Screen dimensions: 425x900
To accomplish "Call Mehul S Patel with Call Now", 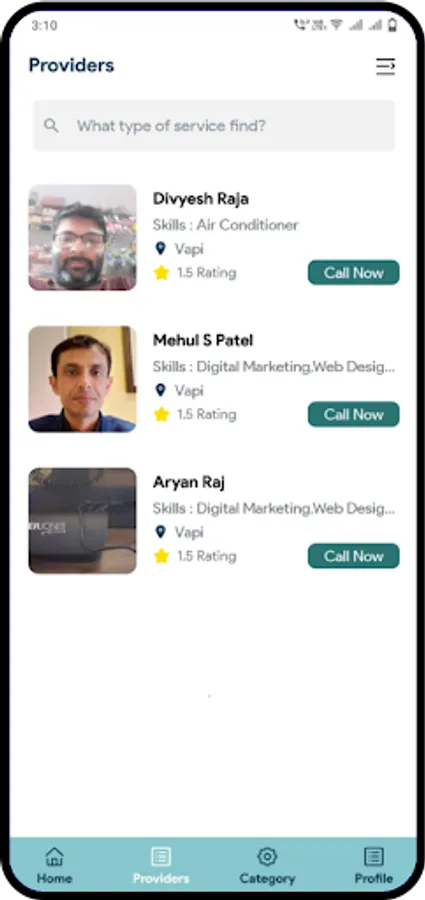I will coord(354,414).
